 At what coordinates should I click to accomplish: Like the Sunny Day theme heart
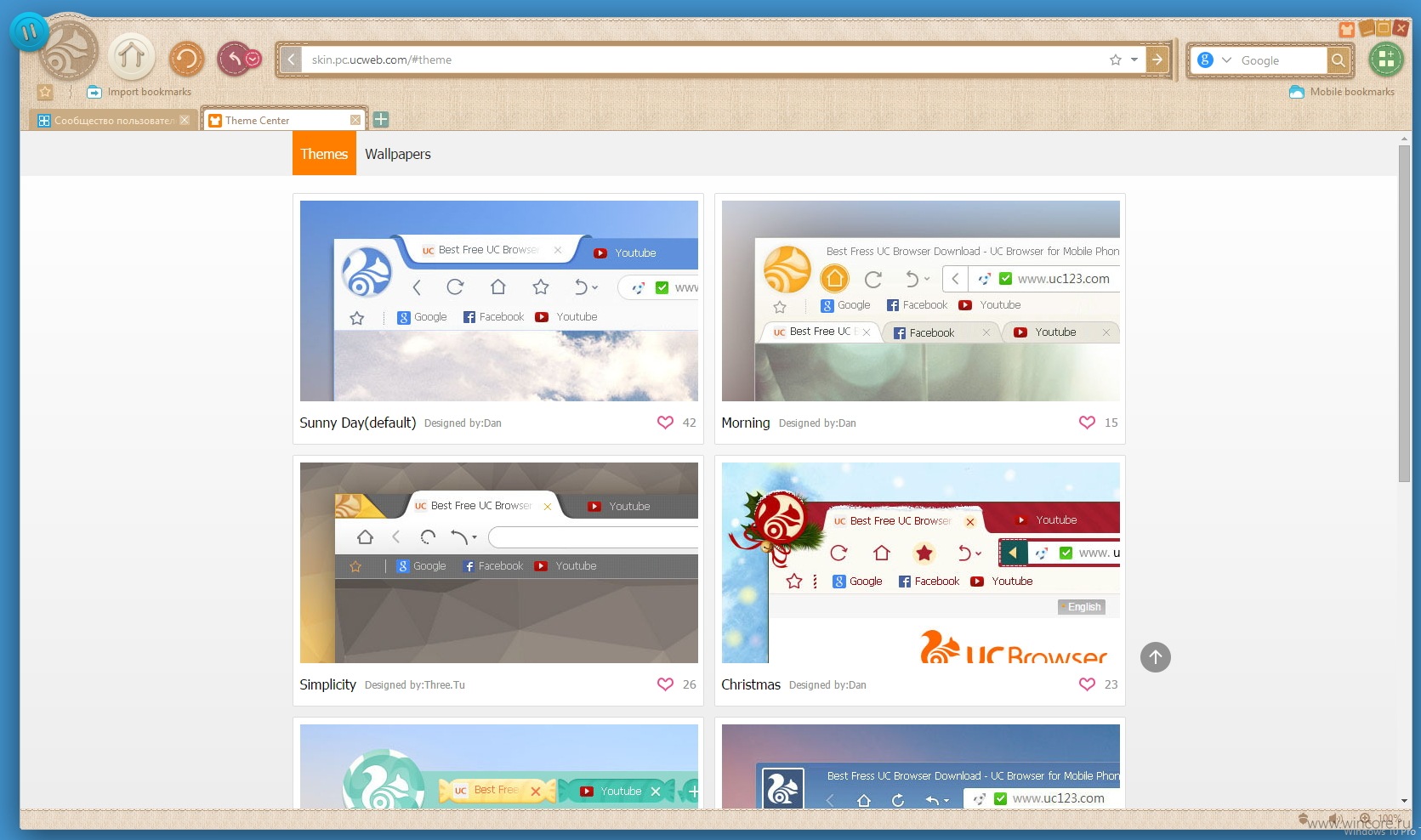coord(665,423)
